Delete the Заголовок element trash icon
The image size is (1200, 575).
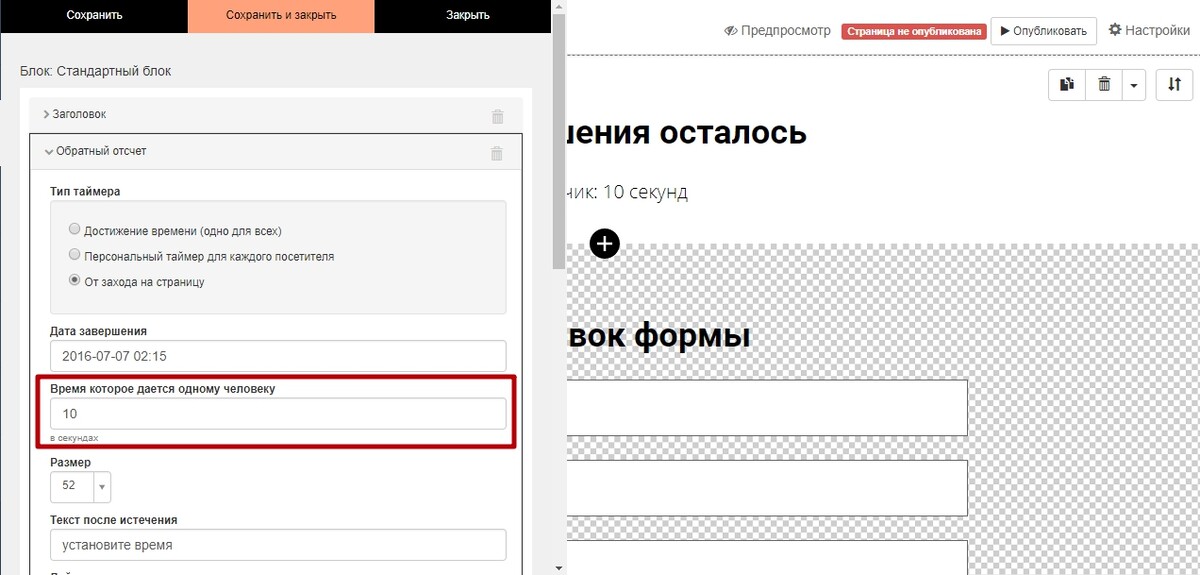coord(497,116)
